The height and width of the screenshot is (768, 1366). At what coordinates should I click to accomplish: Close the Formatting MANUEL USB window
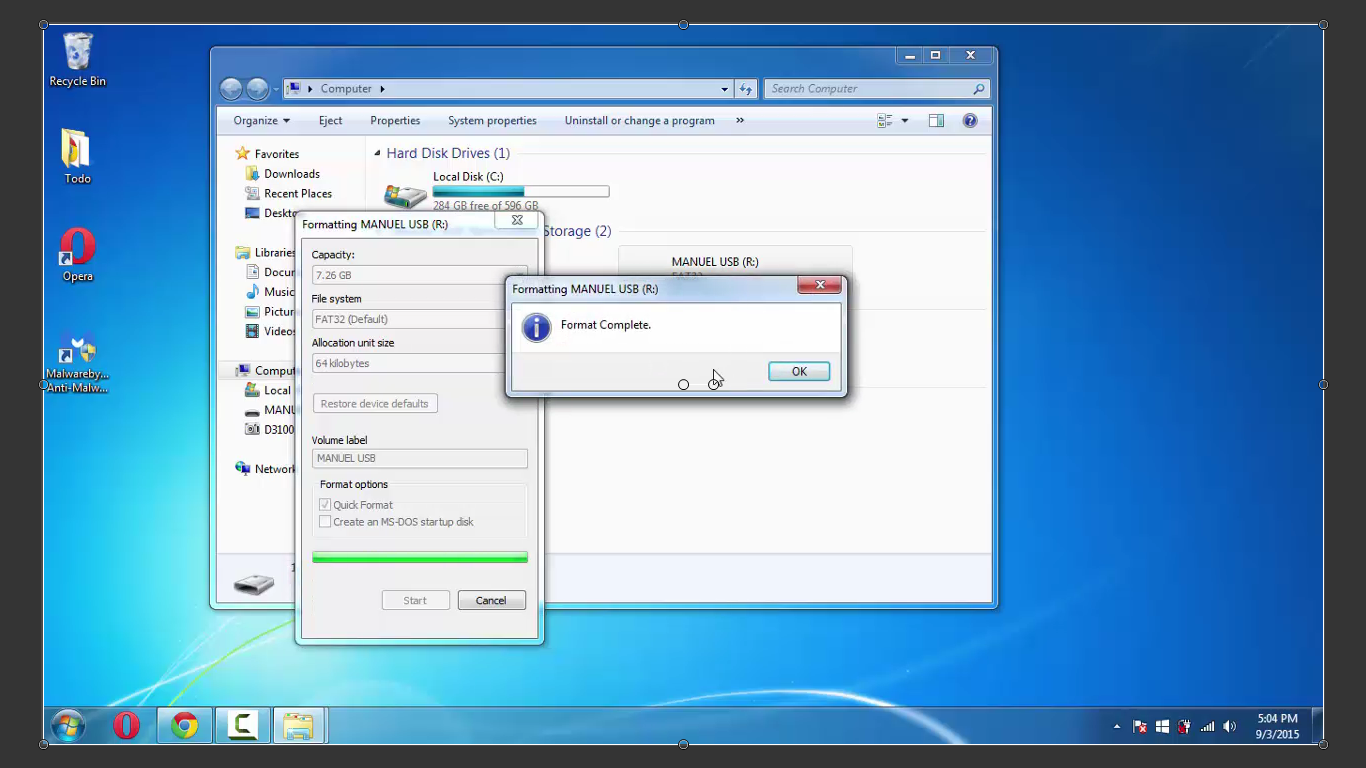click(517, 219)
